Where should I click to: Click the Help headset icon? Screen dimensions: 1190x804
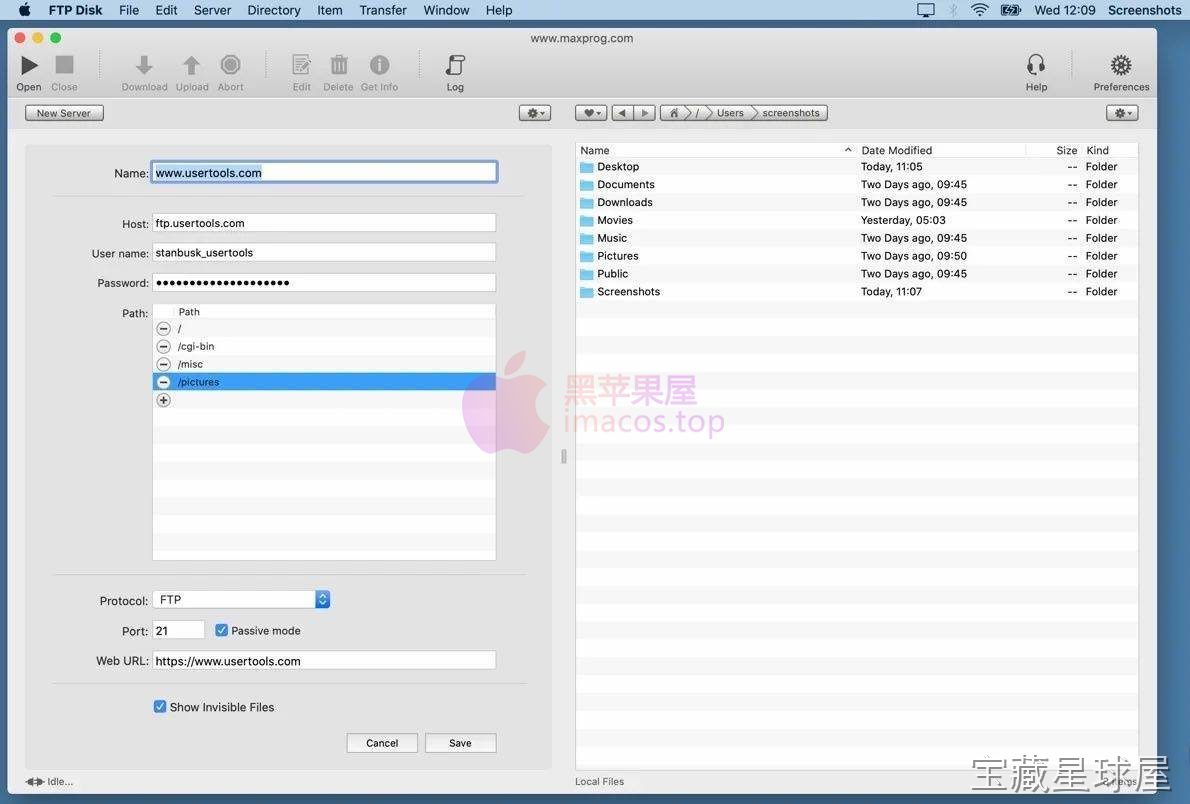[x=1036, y=65]
